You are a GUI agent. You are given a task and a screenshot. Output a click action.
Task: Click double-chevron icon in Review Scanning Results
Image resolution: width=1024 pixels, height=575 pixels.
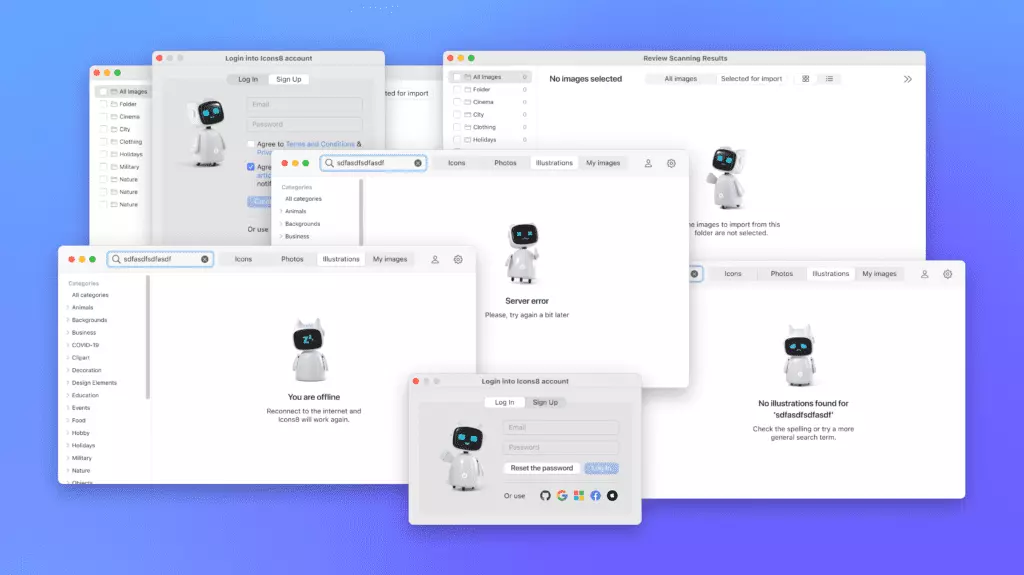click(x=908, y=79)
